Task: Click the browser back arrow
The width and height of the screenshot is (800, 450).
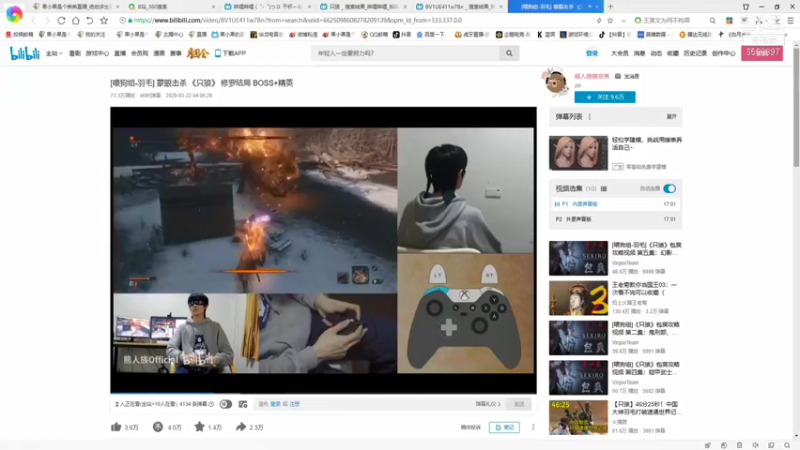Action: [33, 20]
